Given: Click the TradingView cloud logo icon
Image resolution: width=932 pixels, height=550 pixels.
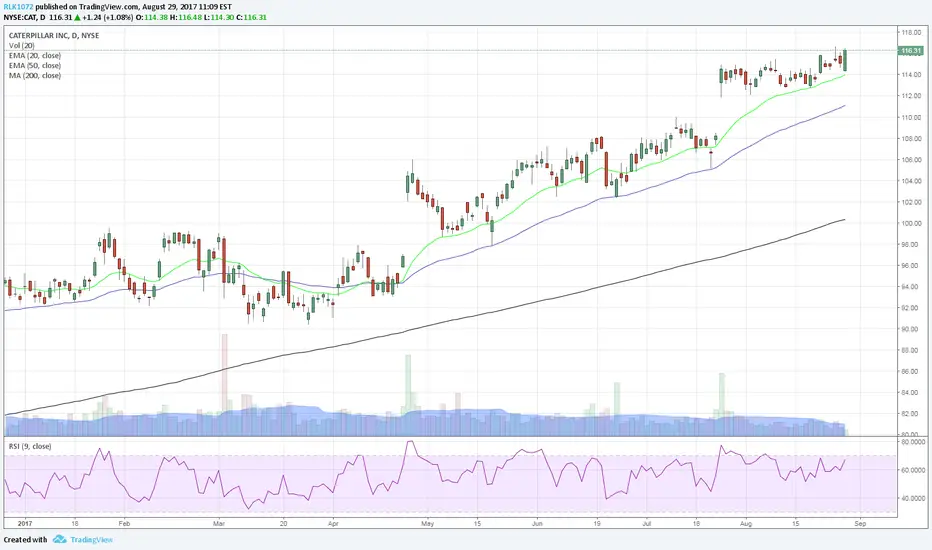Looking at the screenshot, I should click(x=59, y=539).
